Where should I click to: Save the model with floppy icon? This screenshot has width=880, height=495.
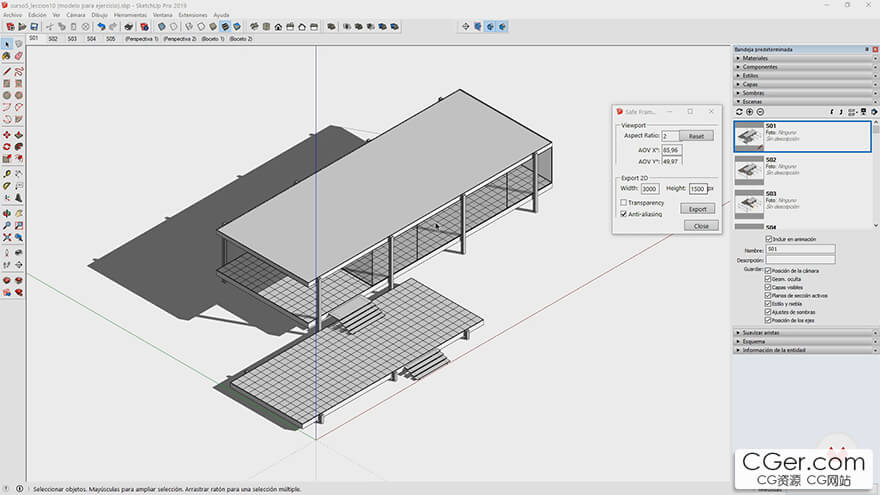pos(34,26)
